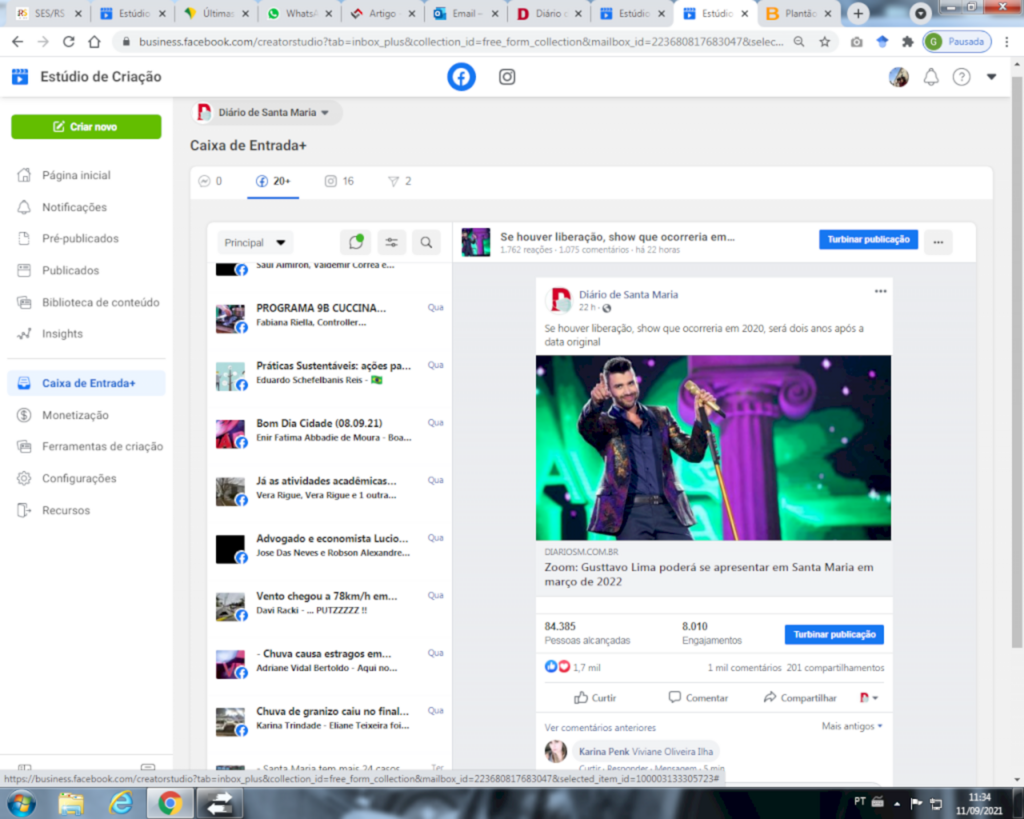Image resolution: width=1024 pixels, height=819 pixels.
Task: Click browser reload button
Action: tap(69, 42)
